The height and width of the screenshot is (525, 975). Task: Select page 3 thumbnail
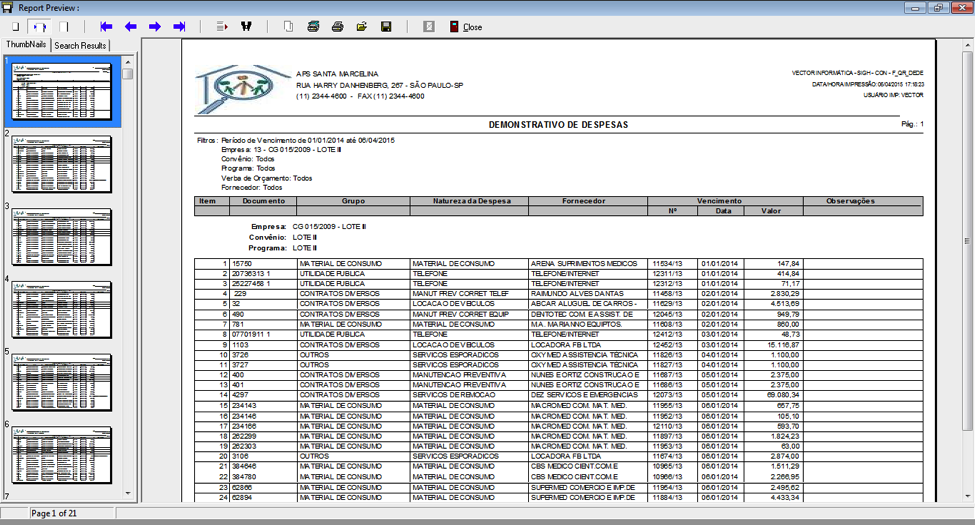point(62,237)
